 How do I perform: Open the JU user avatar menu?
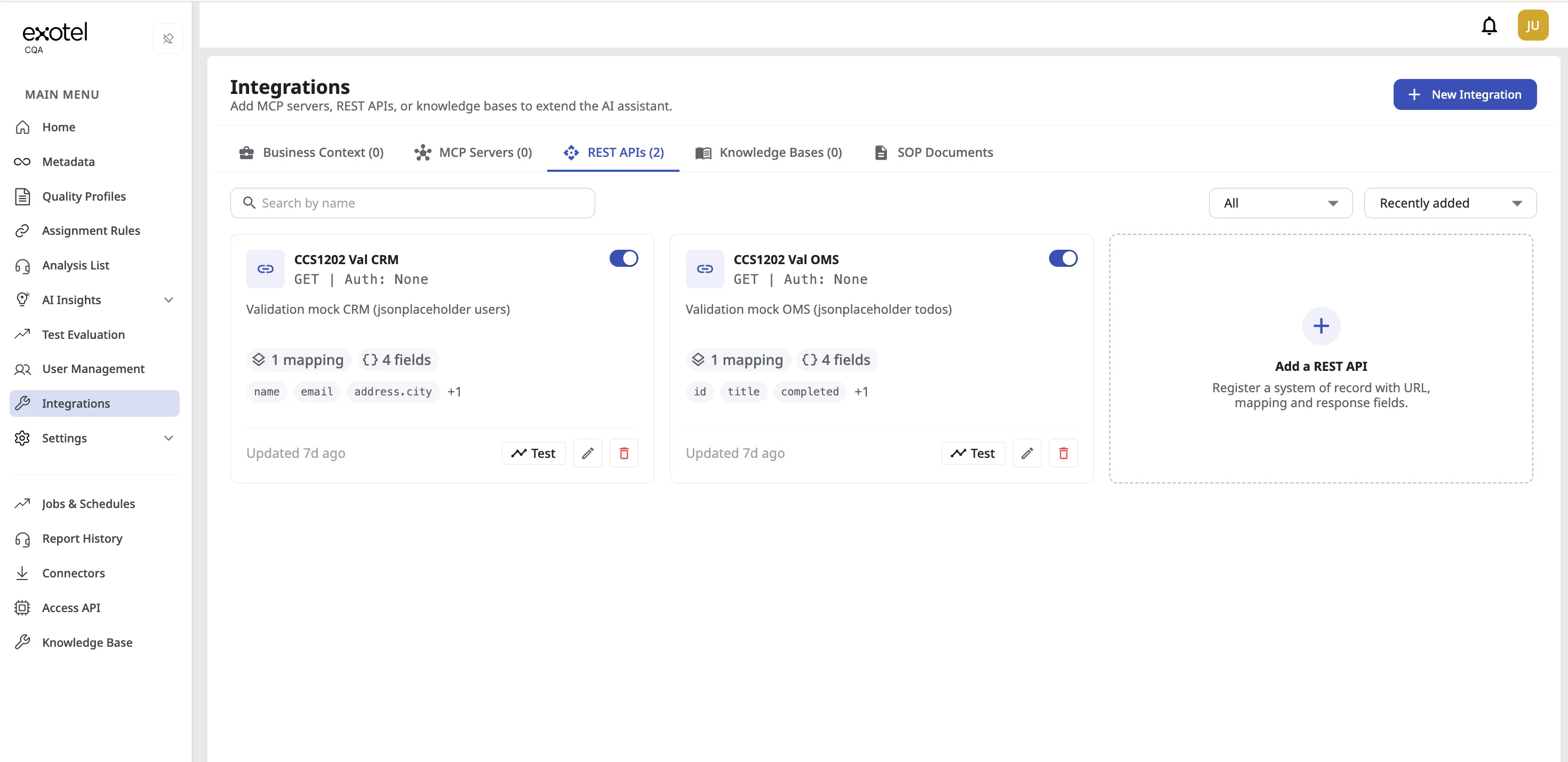point(1532,26)
